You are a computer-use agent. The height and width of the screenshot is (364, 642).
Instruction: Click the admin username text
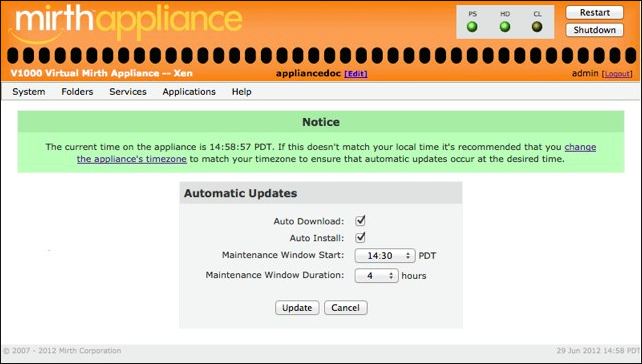coord(585,73)
